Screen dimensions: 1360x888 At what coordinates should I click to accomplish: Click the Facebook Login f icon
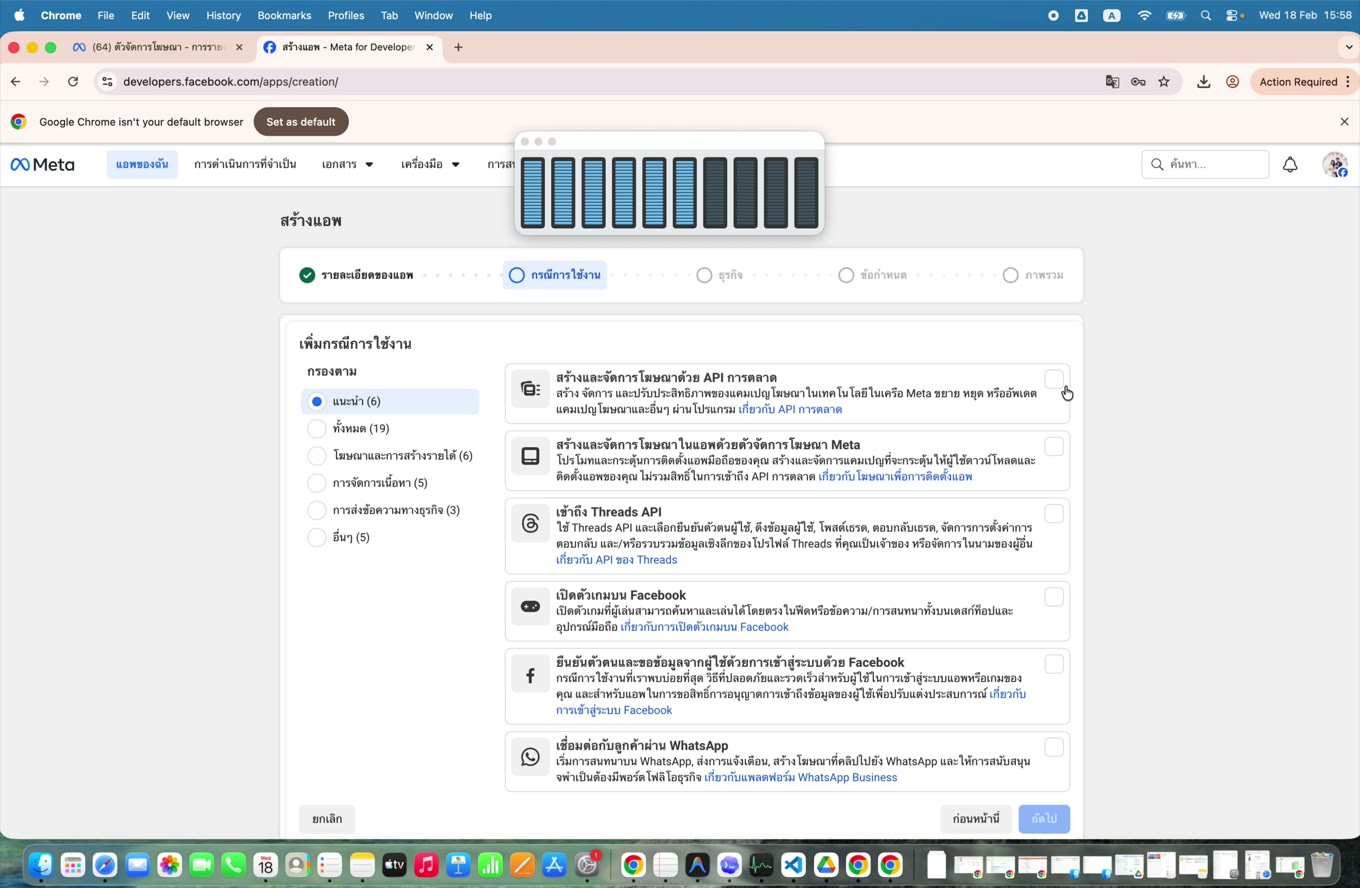pos(530,675)
